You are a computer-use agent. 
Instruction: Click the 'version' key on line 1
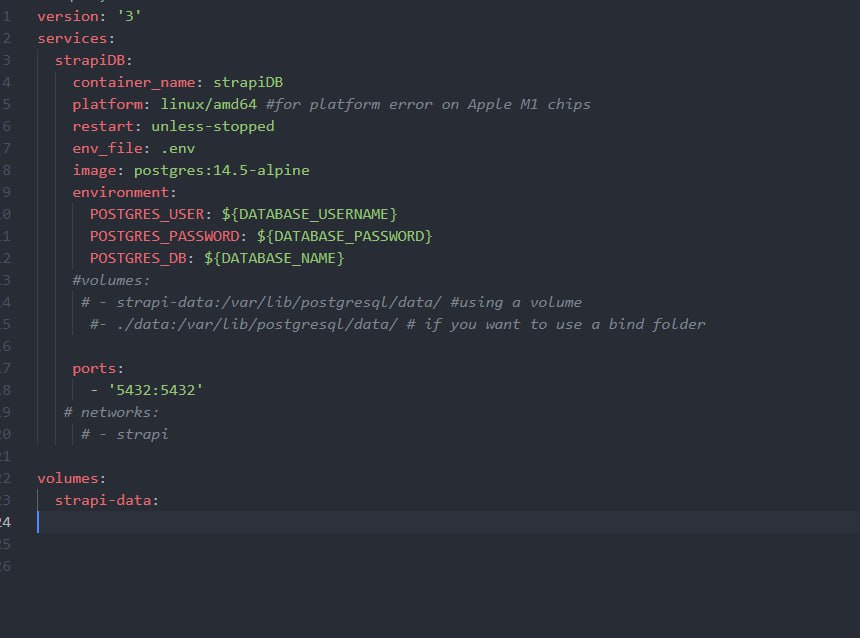pos(68,16)
